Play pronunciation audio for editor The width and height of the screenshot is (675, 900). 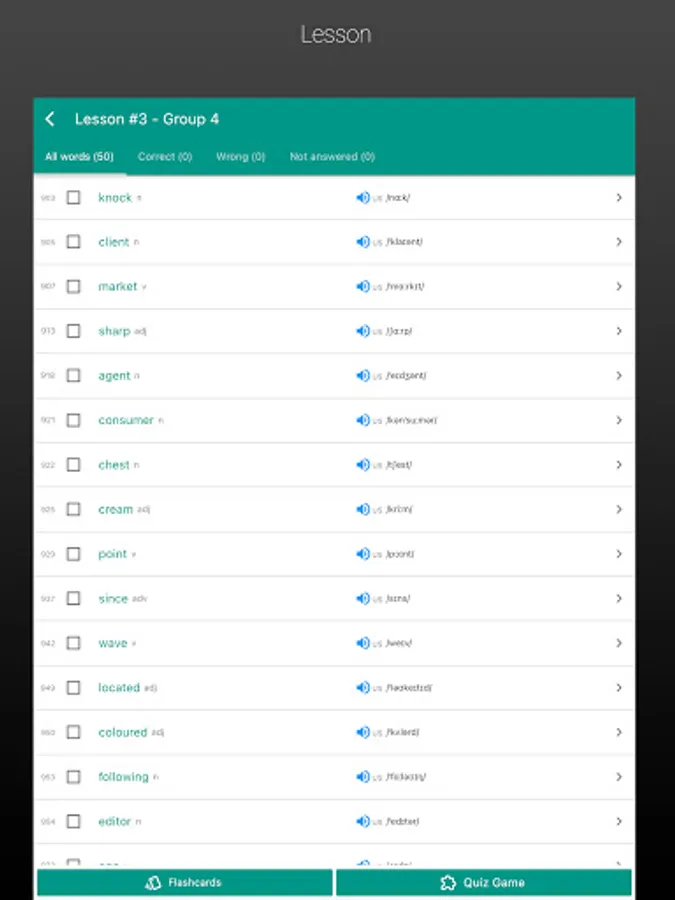[363, 822]
